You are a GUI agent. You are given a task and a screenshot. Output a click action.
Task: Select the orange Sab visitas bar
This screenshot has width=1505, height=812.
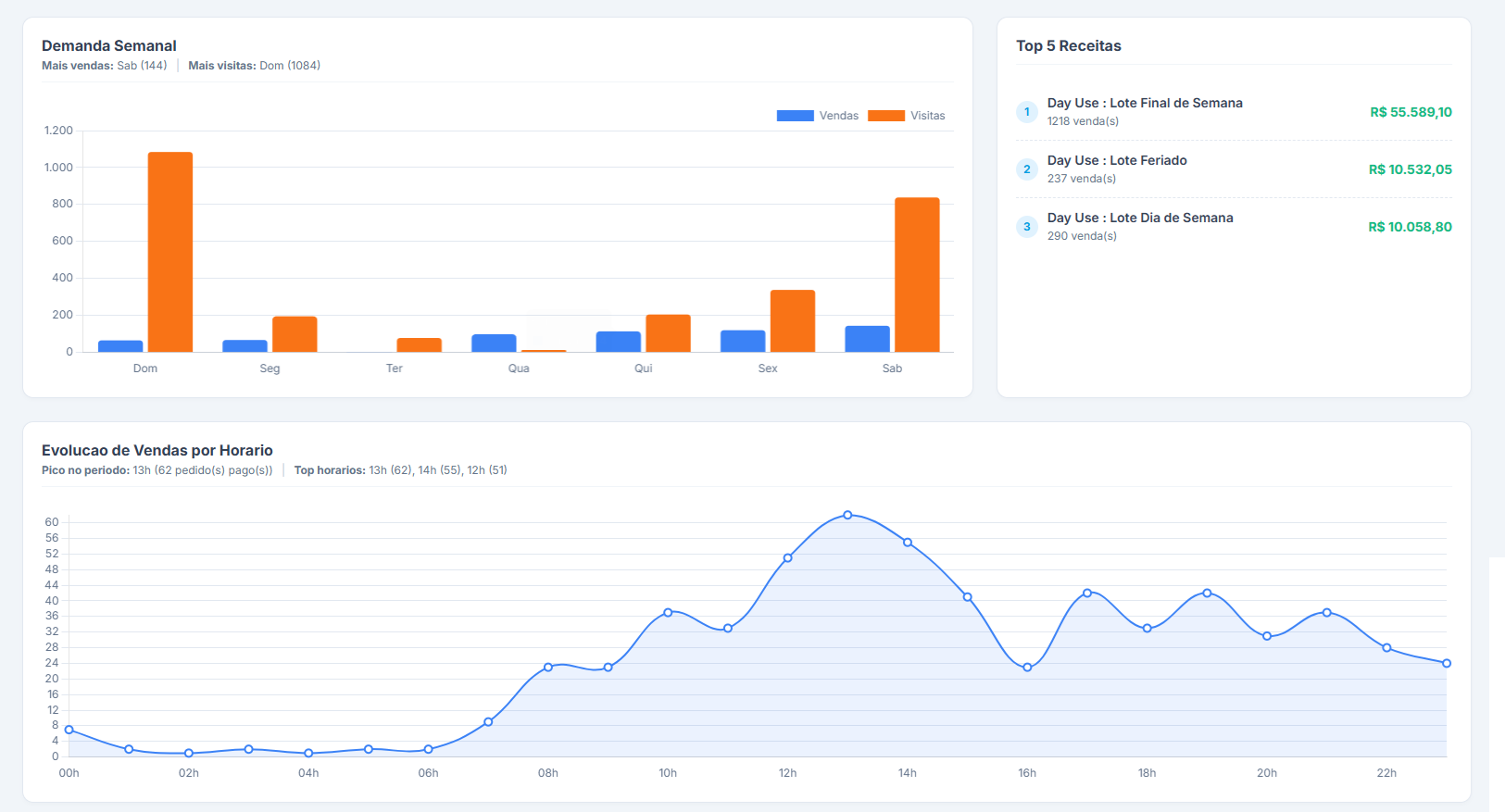(917, 274)
